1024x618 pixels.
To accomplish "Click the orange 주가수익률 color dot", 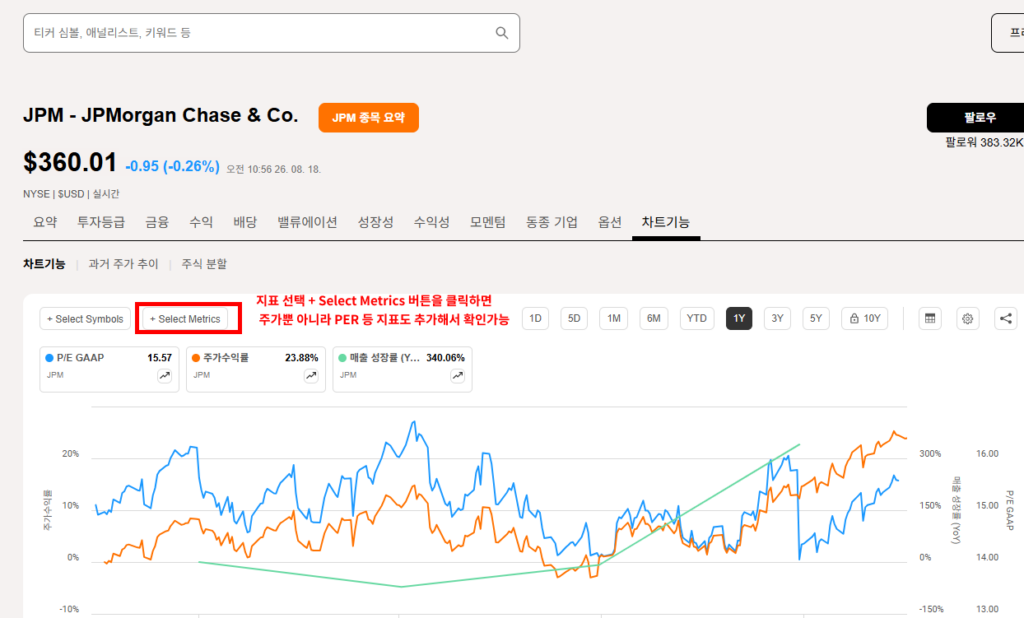I will (x=195, y=358).
